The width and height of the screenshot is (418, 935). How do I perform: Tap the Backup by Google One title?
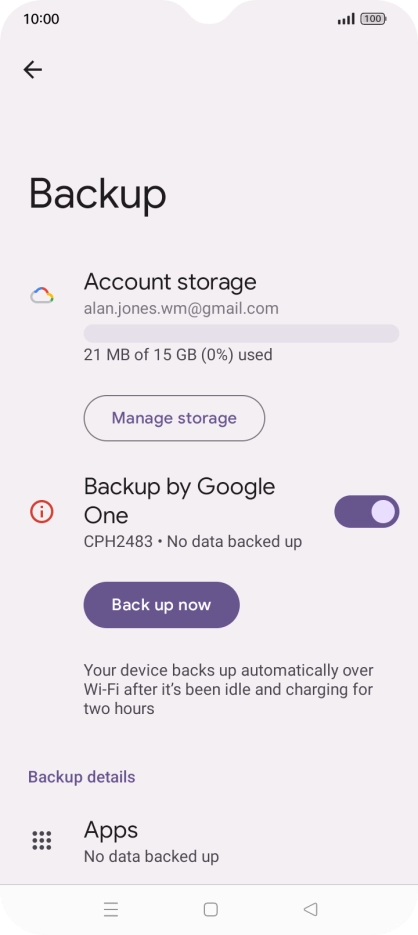[179, 501]
